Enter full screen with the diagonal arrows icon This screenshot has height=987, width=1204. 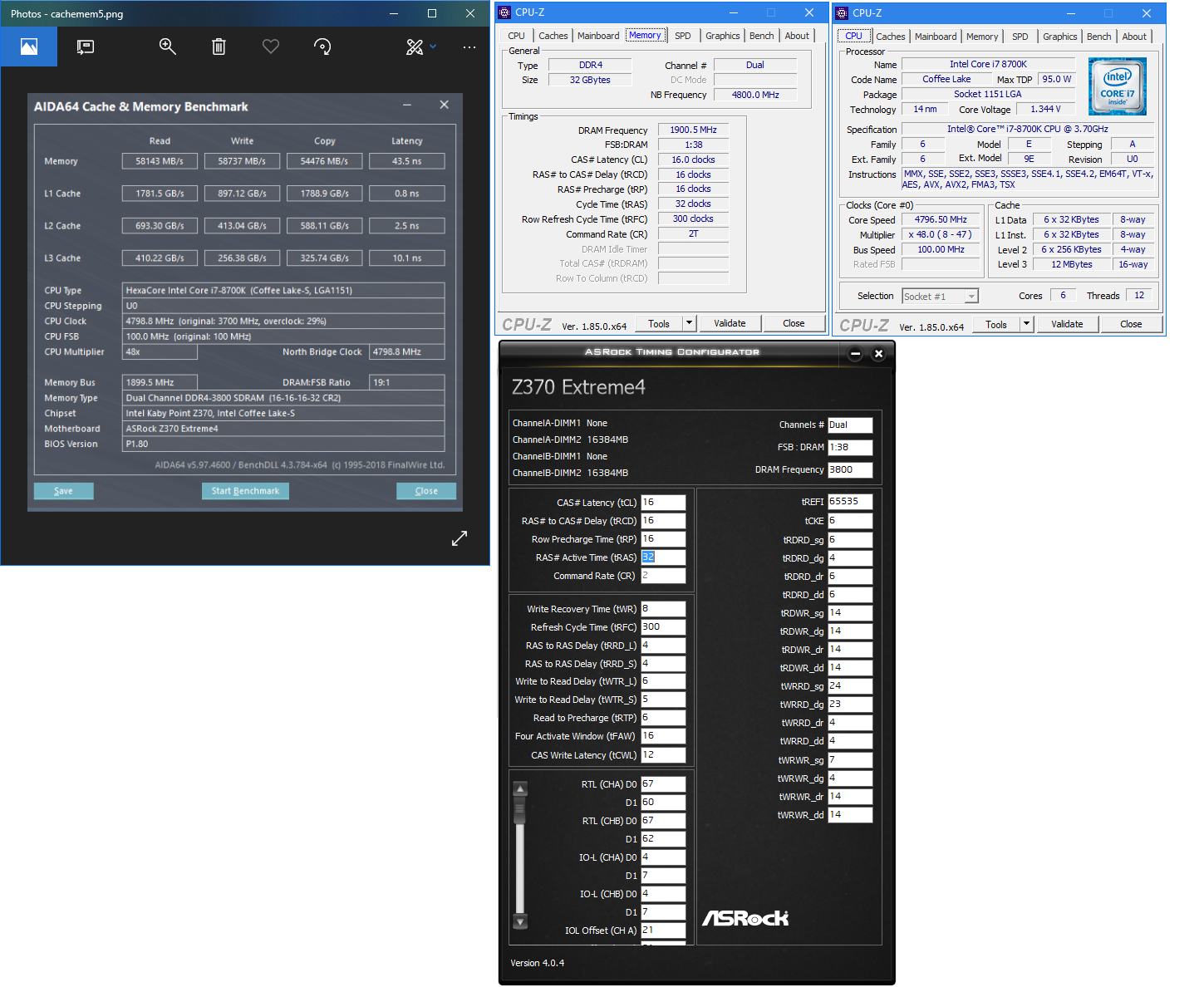[x=459, y=538]
